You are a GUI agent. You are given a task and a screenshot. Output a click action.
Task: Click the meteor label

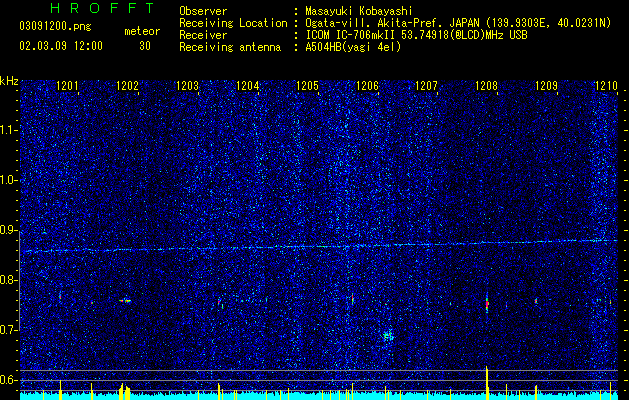pos(142,31)
